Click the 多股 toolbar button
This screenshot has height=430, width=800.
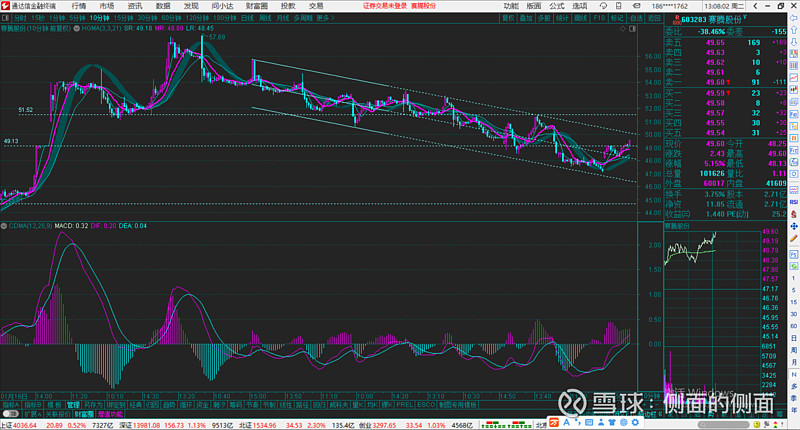544,18
